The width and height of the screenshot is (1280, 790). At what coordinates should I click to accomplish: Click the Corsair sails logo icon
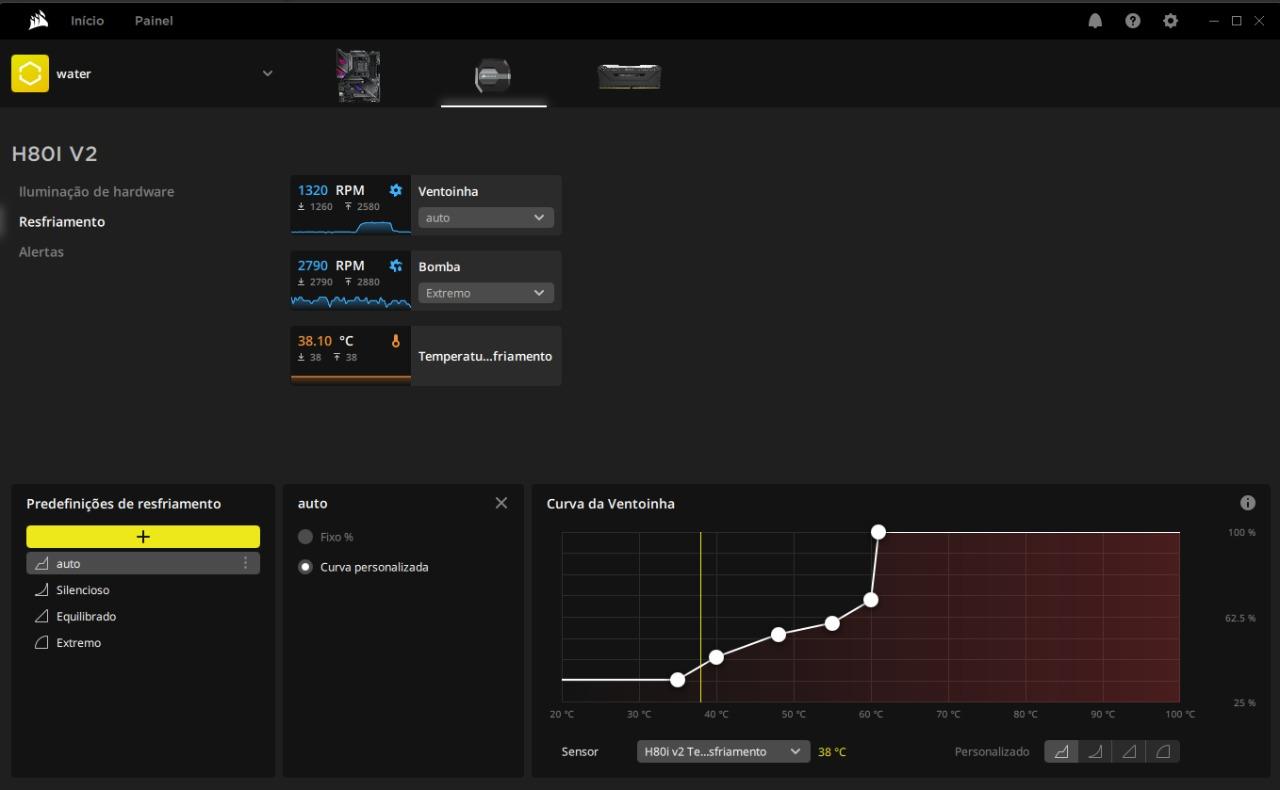39,20
